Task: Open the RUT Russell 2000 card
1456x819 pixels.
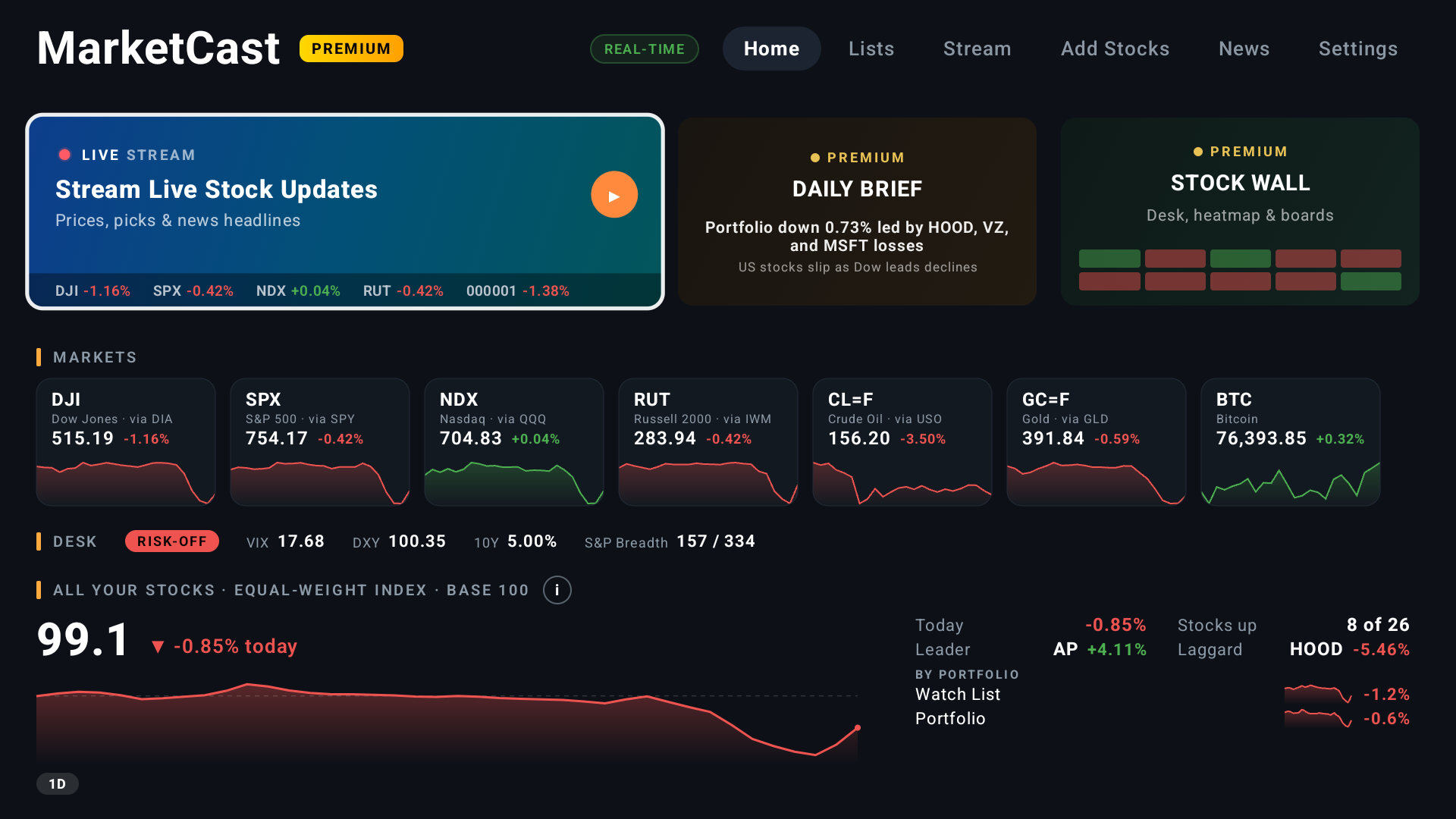Action: coord(708,442)
